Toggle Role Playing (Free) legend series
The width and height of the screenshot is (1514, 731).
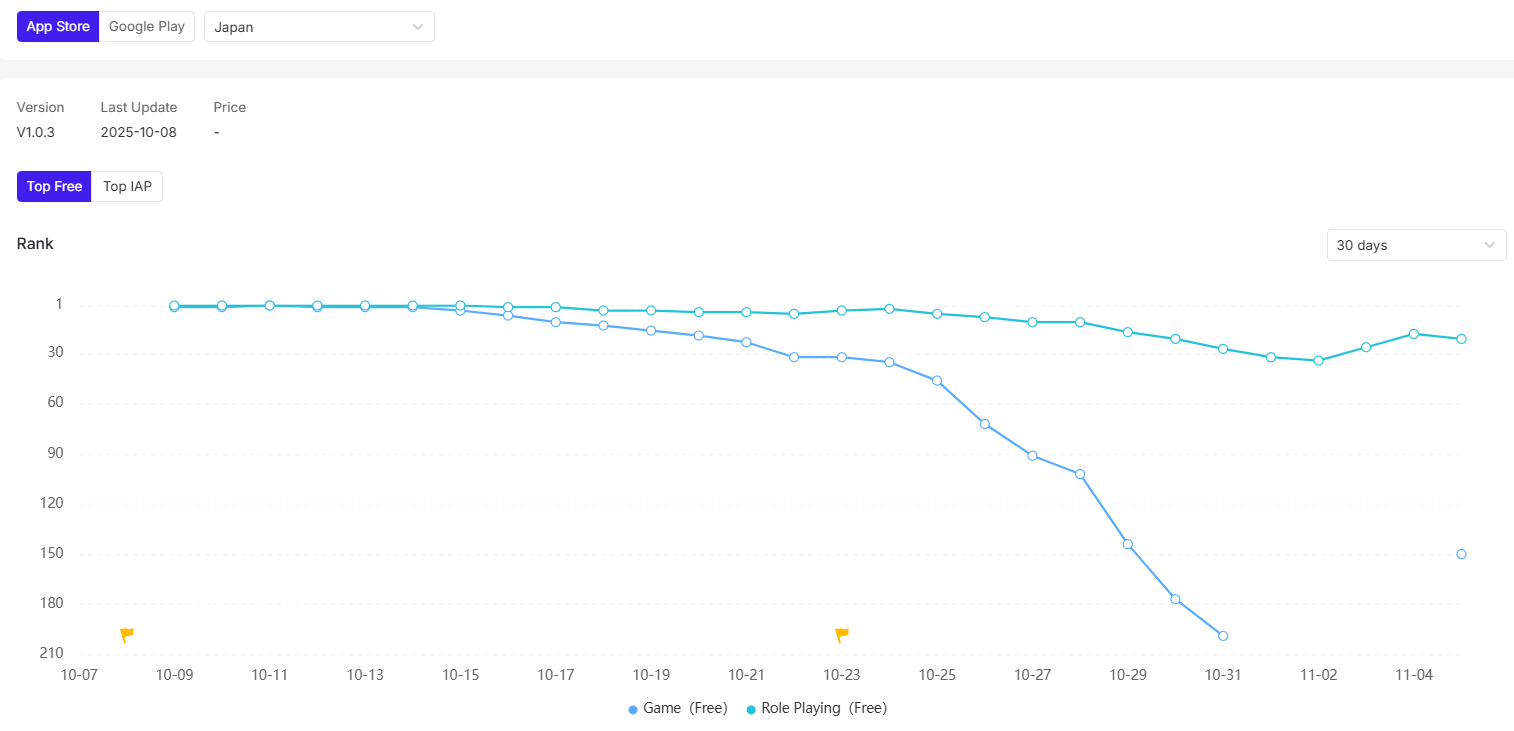pos(816,708)
